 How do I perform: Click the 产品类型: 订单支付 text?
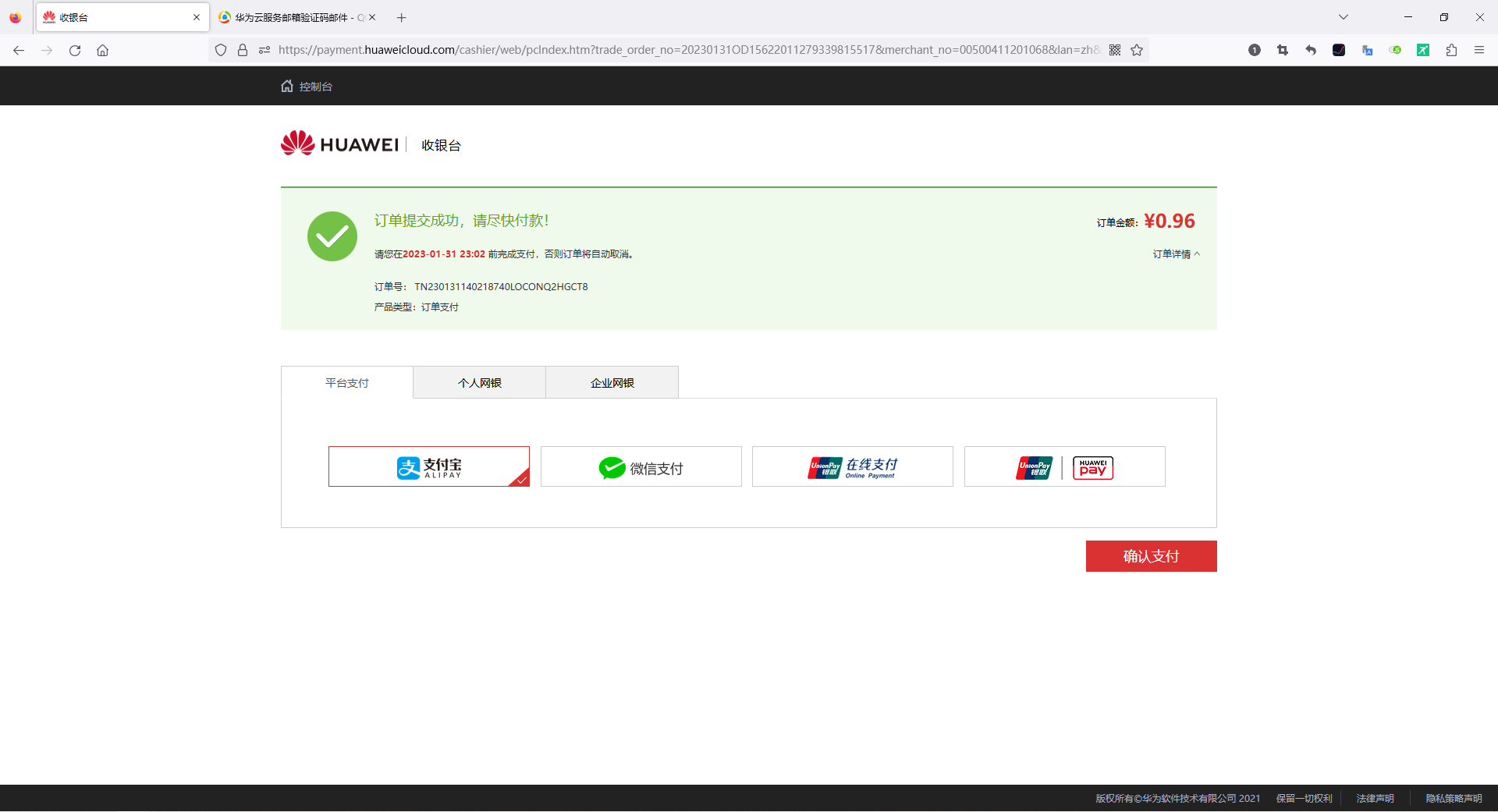417,307
